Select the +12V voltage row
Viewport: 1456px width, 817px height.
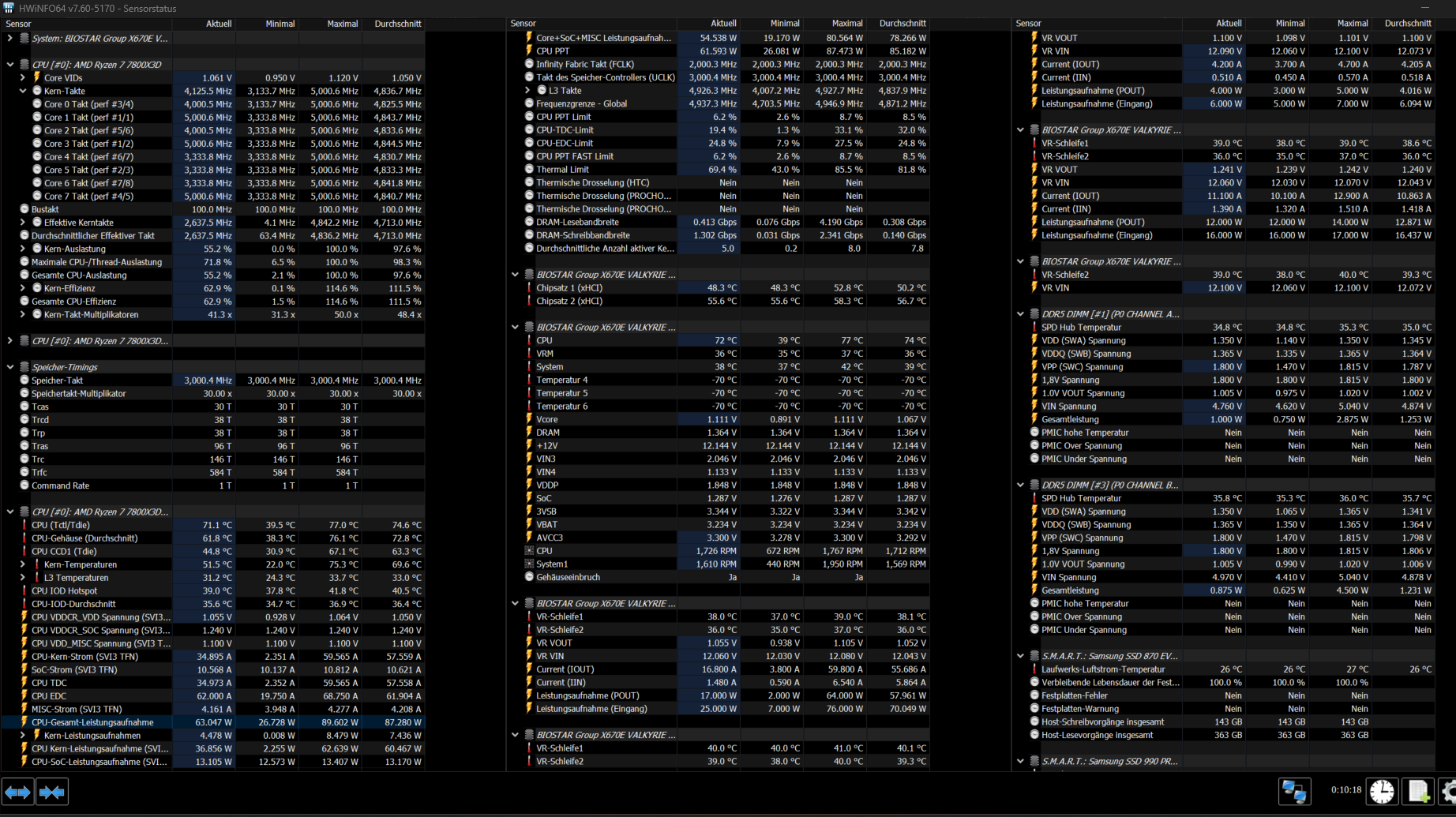pyautogui.click(x=718, y=445)
